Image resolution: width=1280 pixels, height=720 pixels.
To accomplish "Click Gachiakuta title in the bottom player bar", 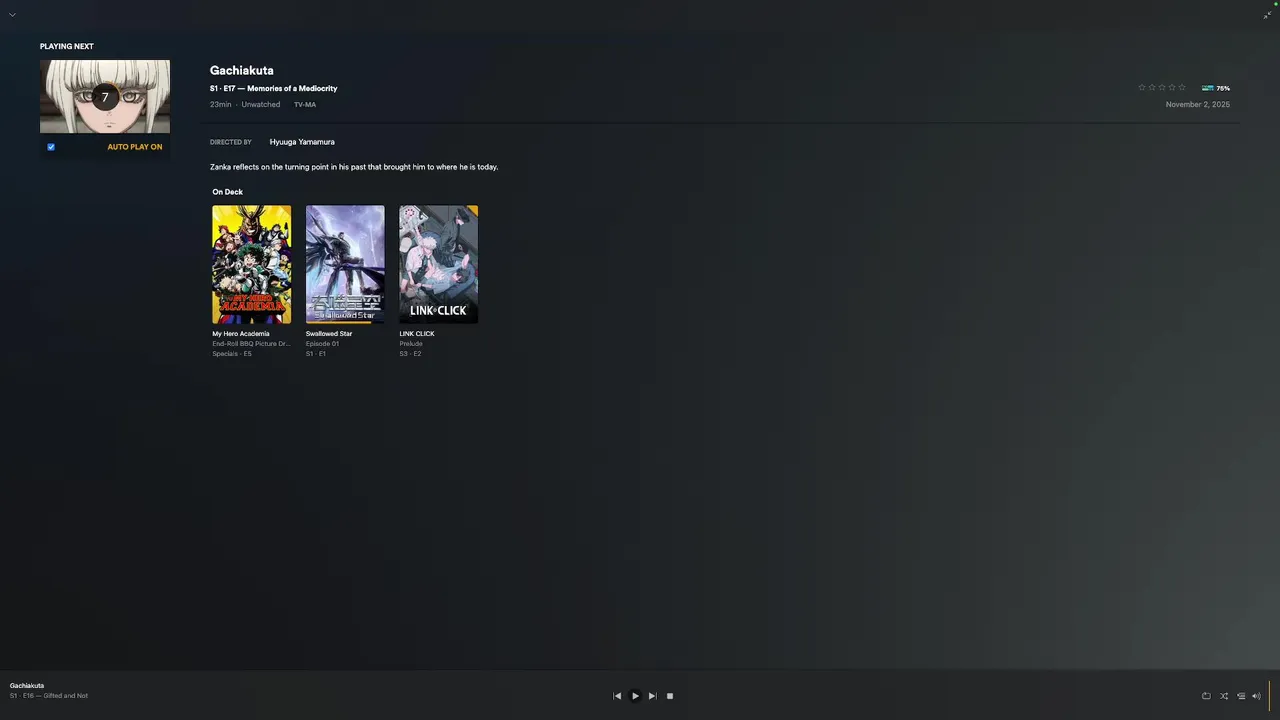I will tap(27, 686).
